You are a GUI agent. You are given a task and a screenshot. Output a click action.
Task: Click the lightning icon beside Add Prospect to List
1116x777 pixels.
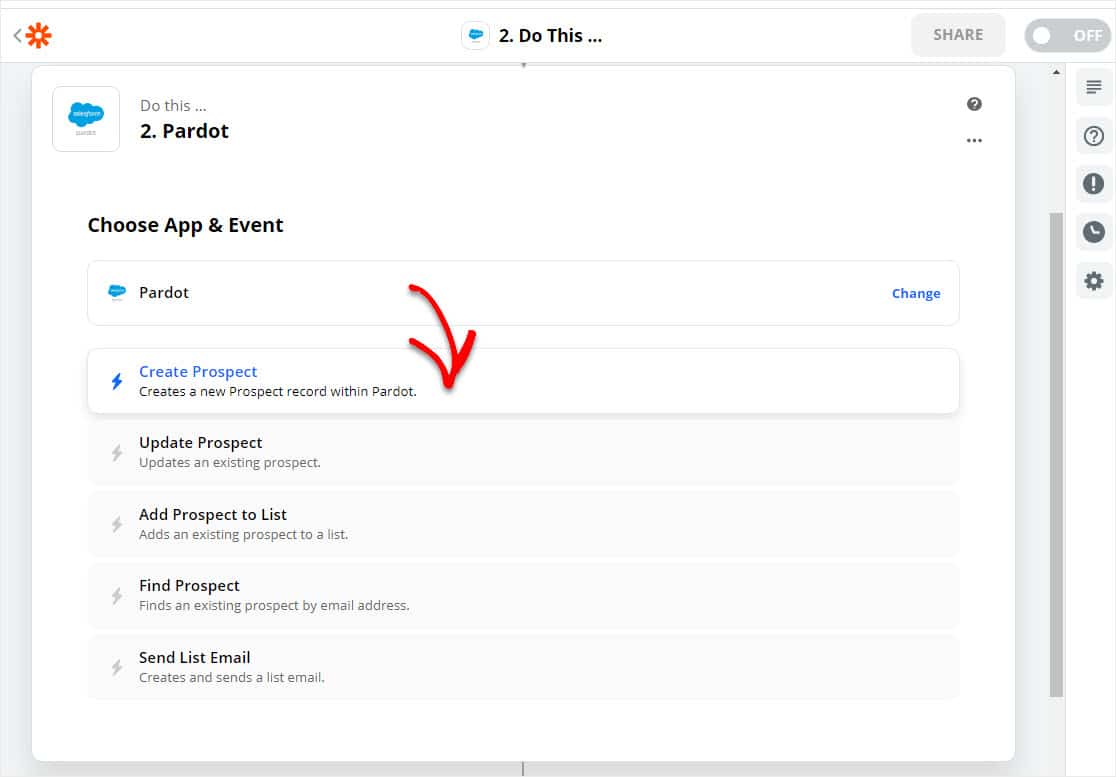(x=117, y=524)
